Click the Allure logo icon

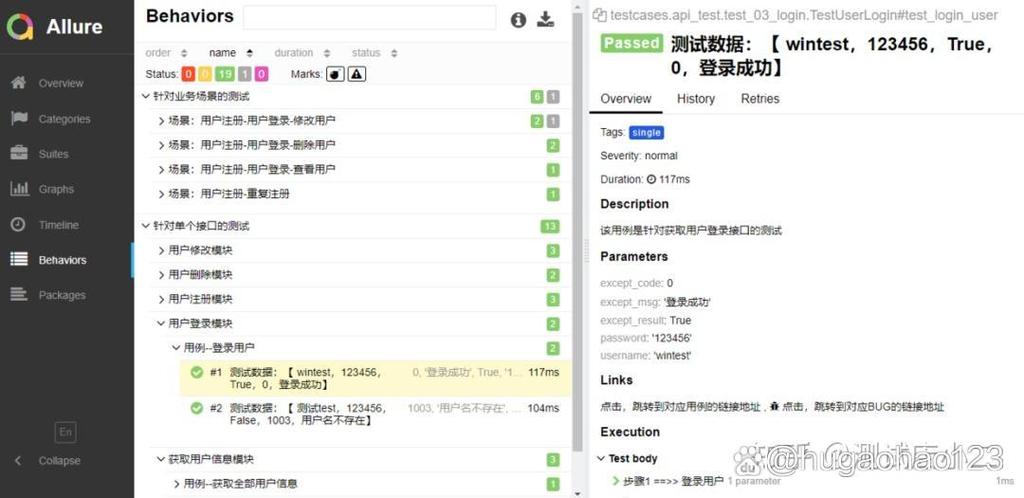point(20,26)
